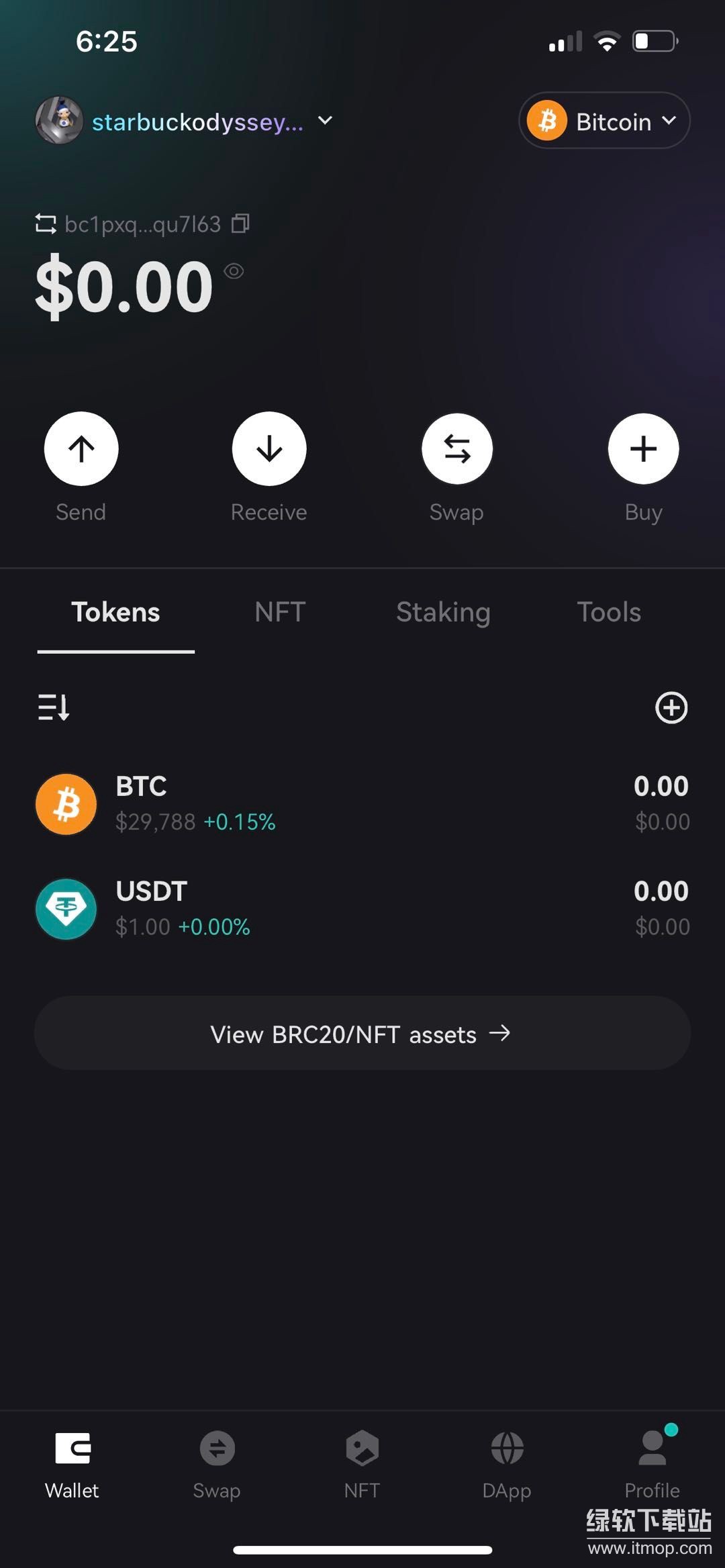Switch to the Tools tab

pos(609,612)
